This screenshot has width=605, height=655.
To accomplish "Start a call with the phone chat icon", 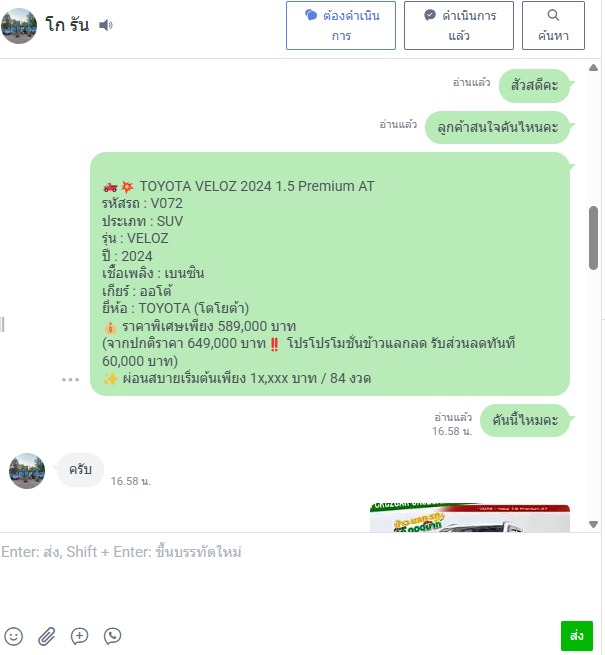I will (x=112, y=636).
